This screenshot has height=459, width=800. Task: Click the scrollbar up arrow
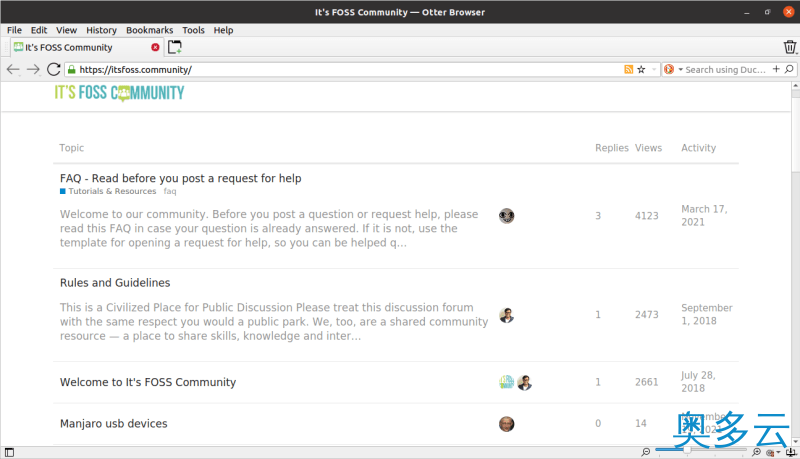(x=795, y=87)
